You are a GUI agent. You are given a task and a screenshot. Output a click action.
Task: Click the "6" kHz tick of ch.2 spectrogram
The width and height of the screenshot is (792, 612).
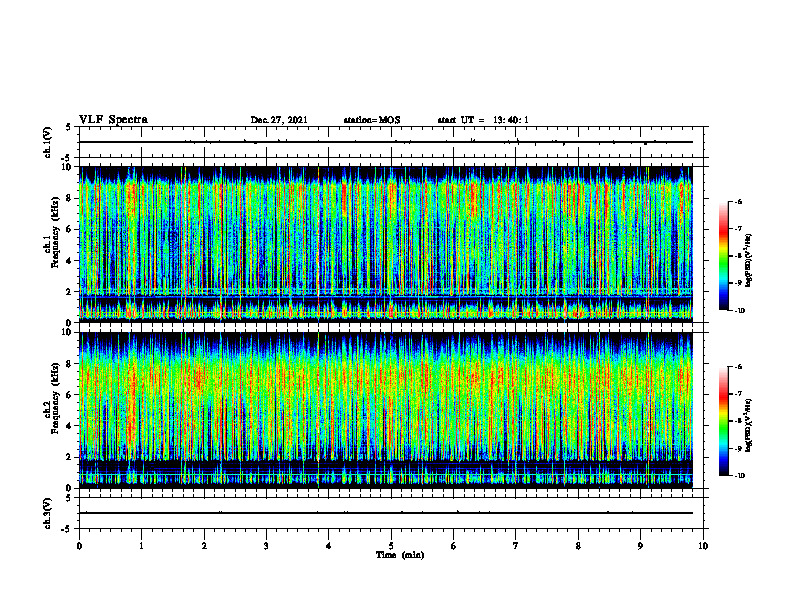70,395
